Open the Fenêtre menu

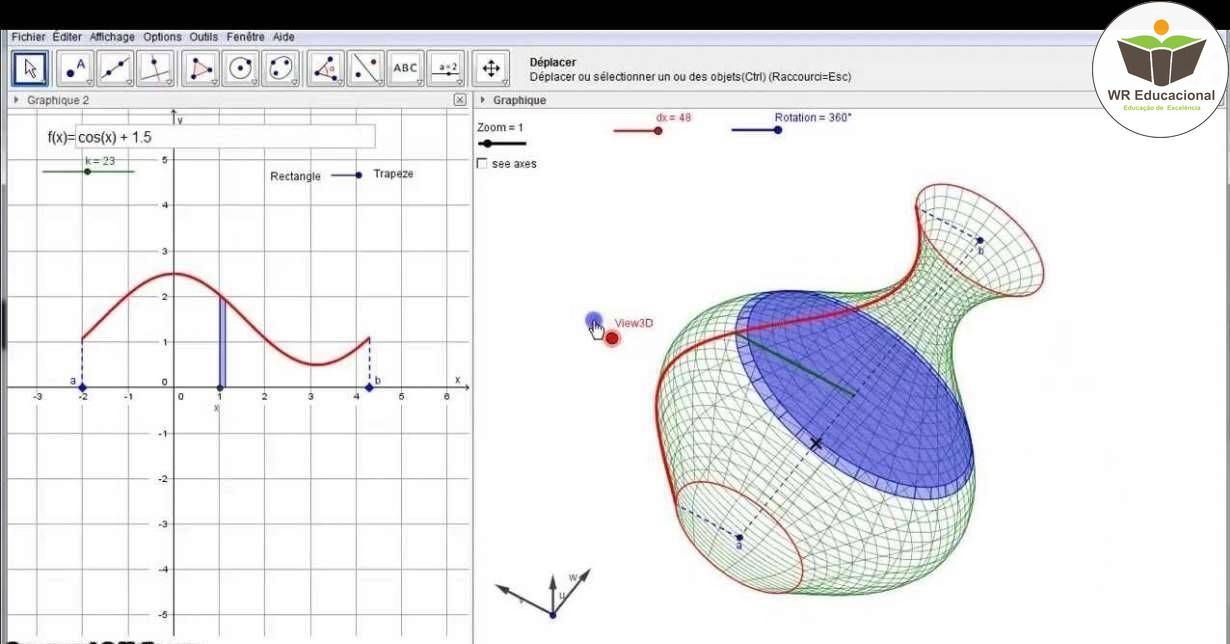pos(245,37)
